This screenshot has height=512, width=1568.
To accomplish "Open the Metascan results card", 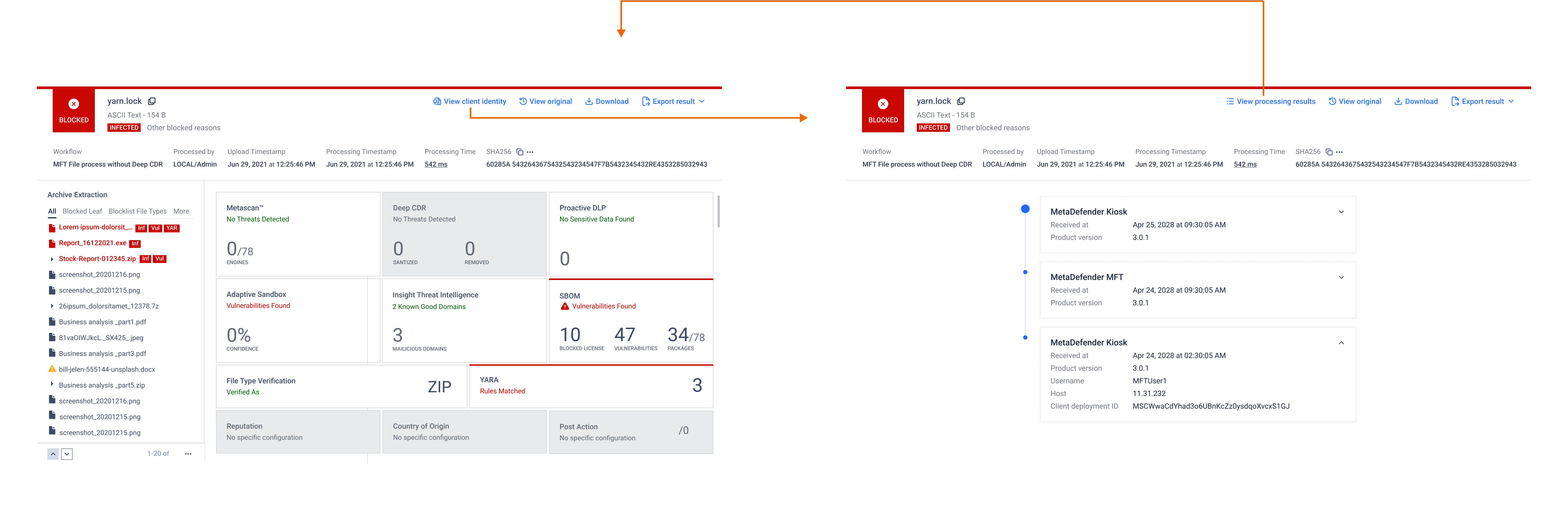I will click(x=298, y=234).
